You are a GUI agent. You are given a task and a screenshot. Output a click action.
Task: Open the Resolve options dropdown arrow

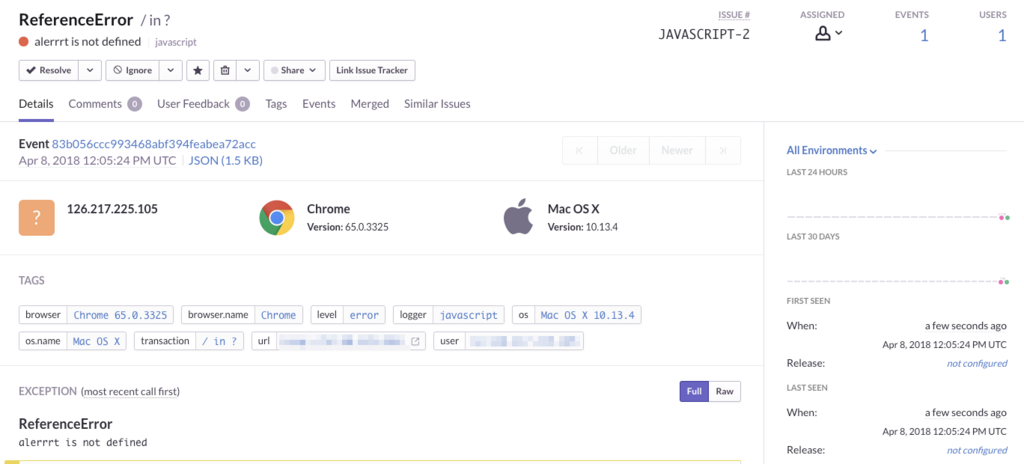(90, 71)
